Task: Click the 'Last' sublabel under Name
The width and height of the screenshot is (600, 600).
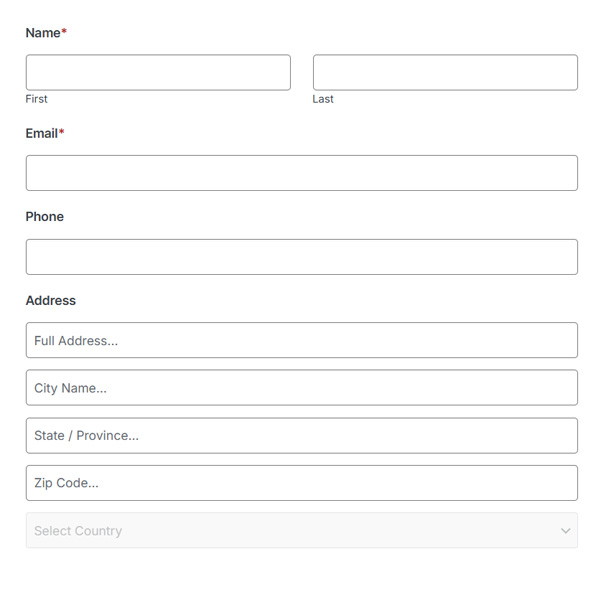Action: pyautogui.click(x=323, y=99)
